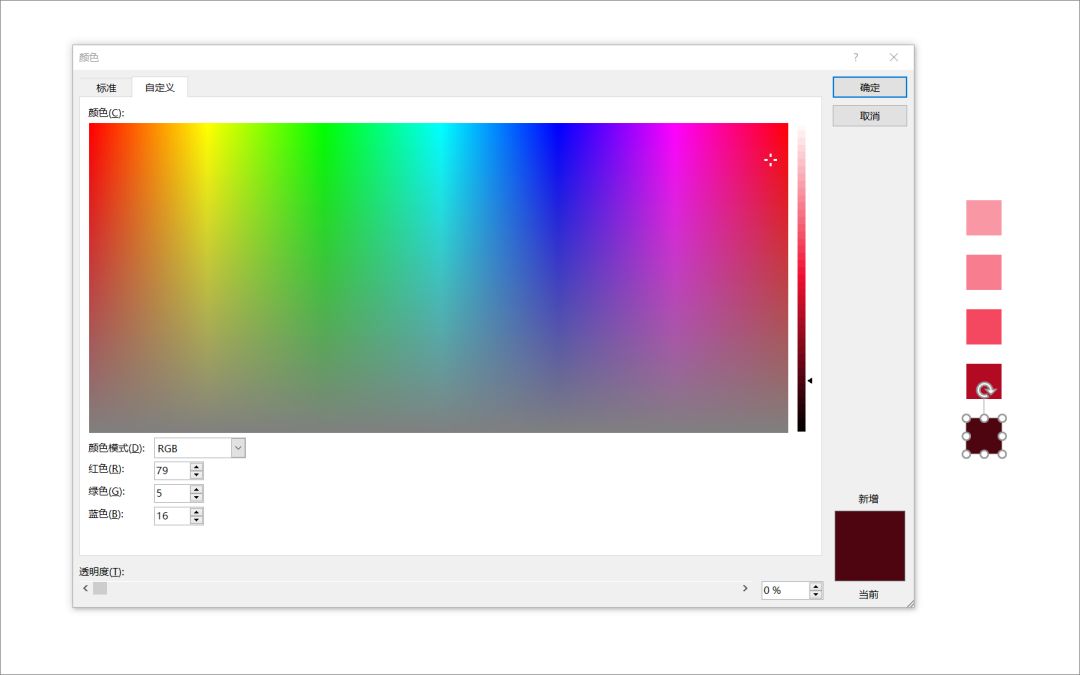Select the lightest pink square shape
Viewport: 1080px width, 675px height.
983,217
